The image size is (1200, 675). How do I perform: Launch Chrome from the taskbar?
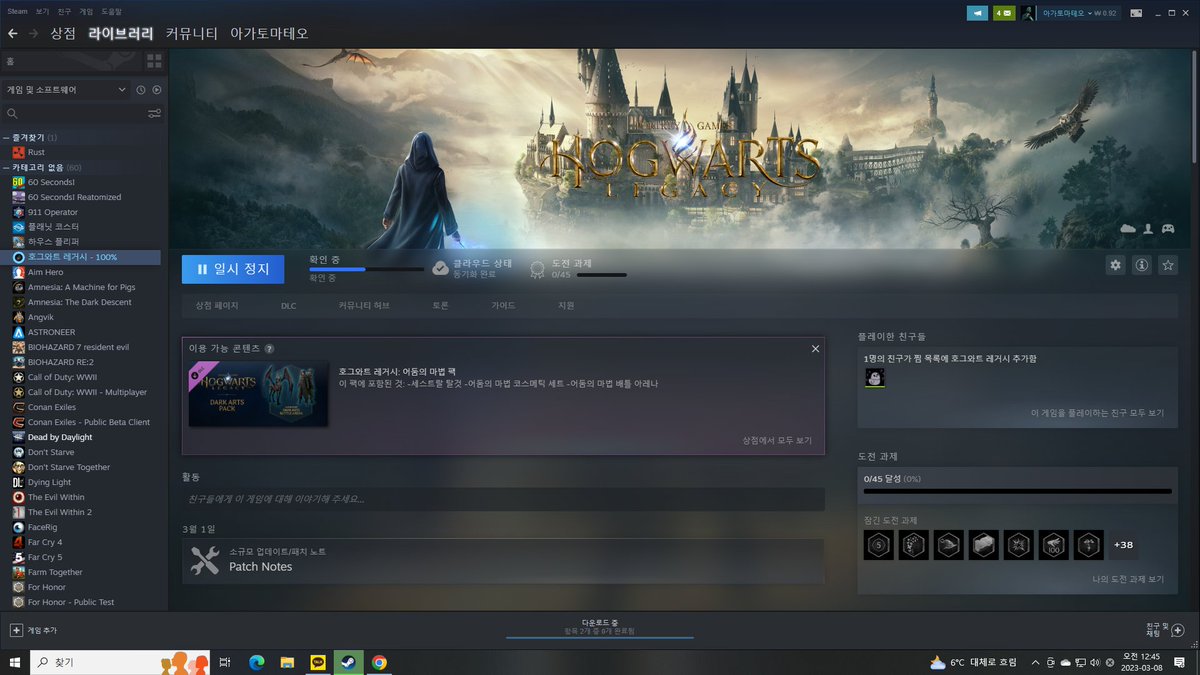379,662
